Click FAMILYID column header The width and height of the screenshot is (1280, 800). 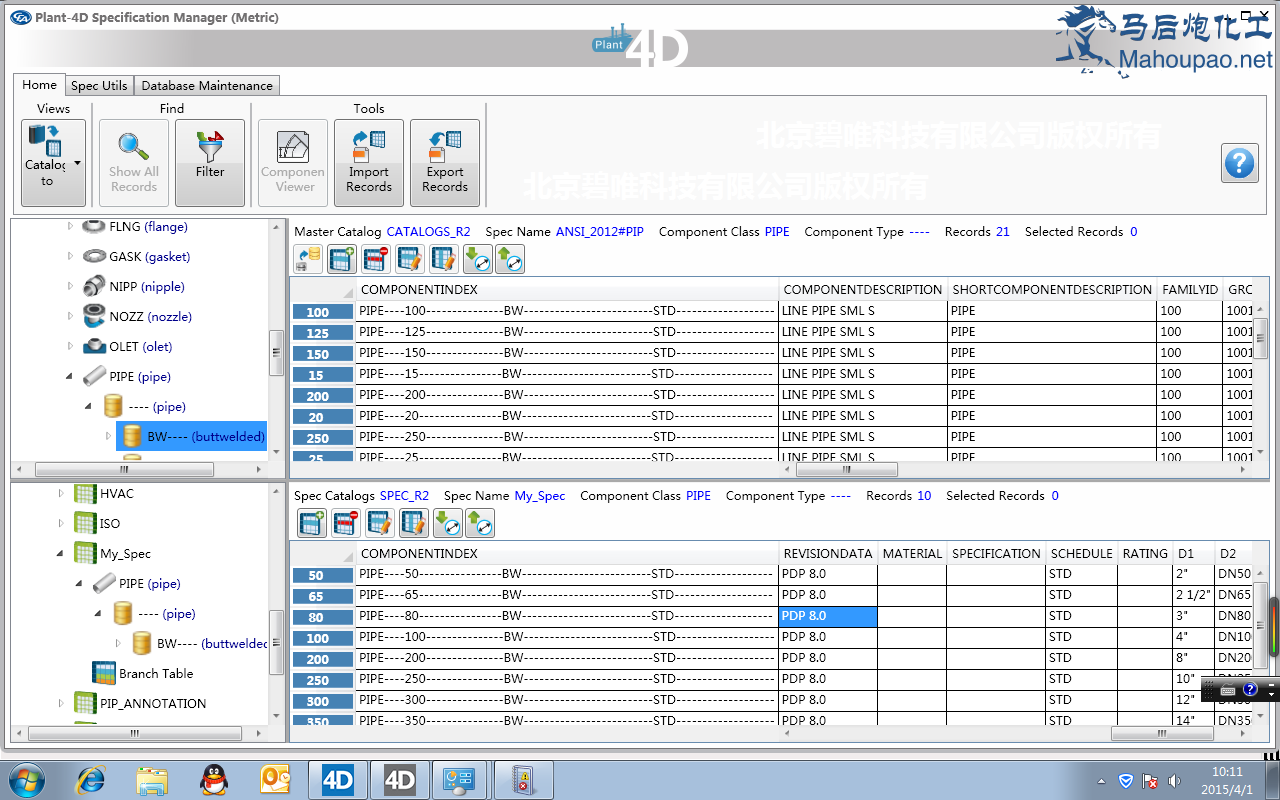1190,290
